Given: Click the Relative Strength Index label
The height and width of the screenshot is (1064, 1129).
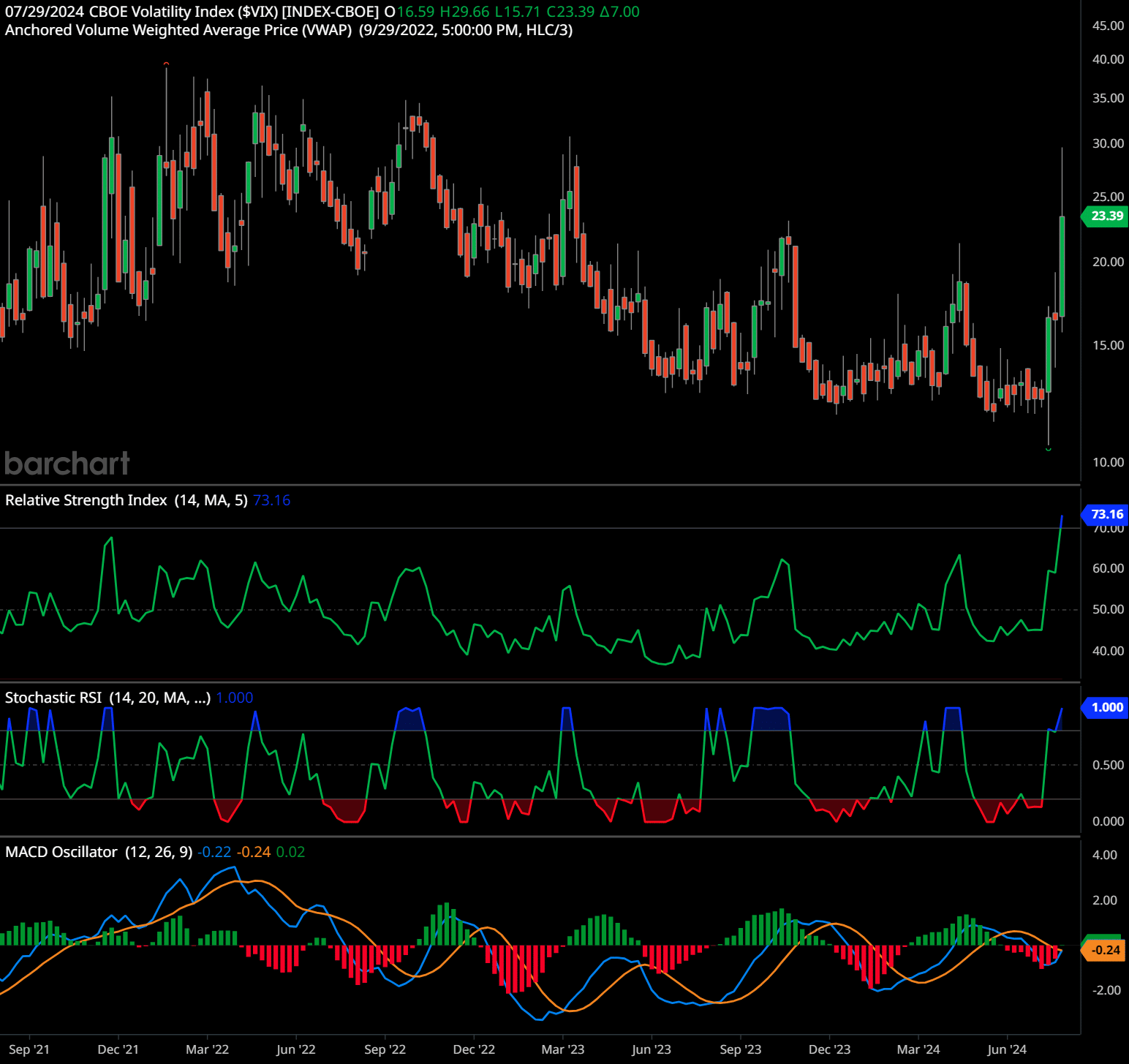Looking at the screenshot, I should 127,500.
